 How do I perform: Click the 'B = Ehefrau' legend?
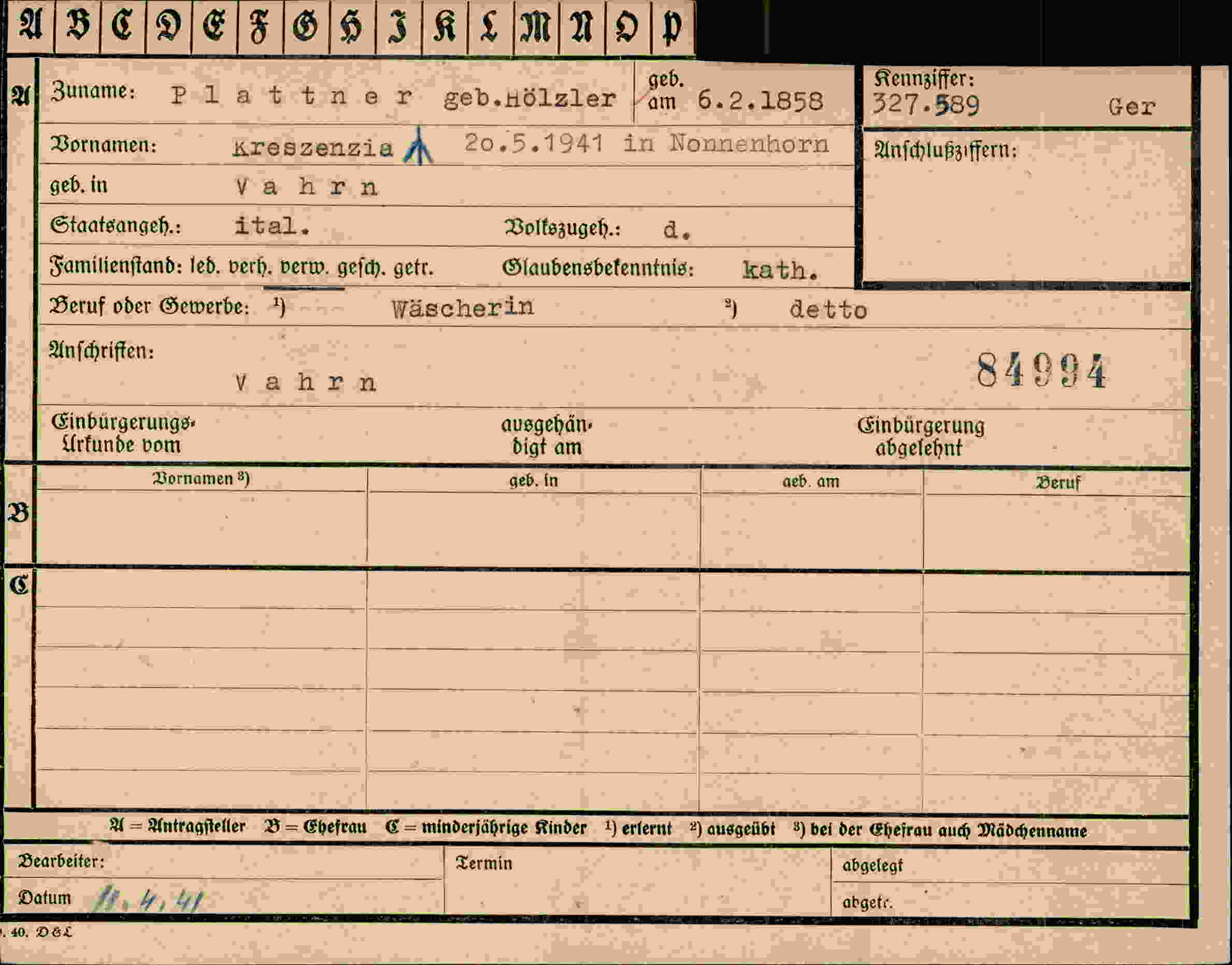[x=315, y=827]
